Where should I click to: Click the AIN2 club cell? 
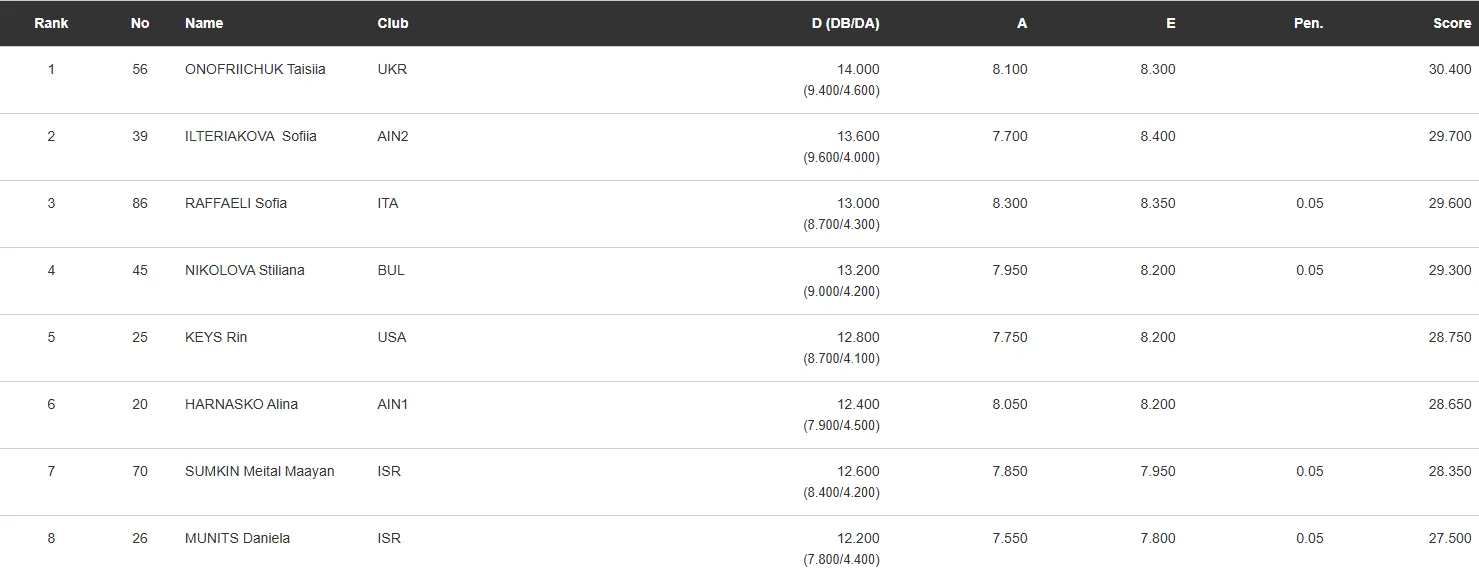393,136
